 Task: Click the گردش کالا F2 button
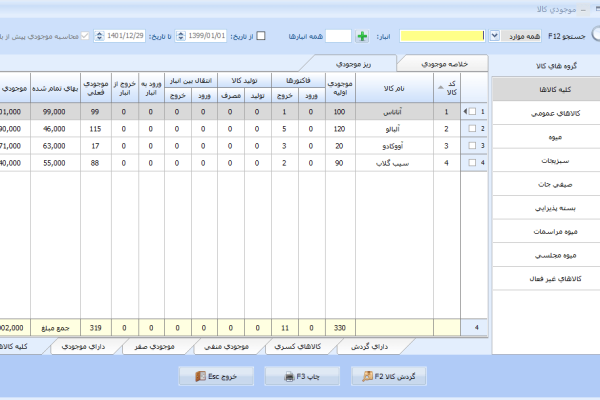coord(389,376)
